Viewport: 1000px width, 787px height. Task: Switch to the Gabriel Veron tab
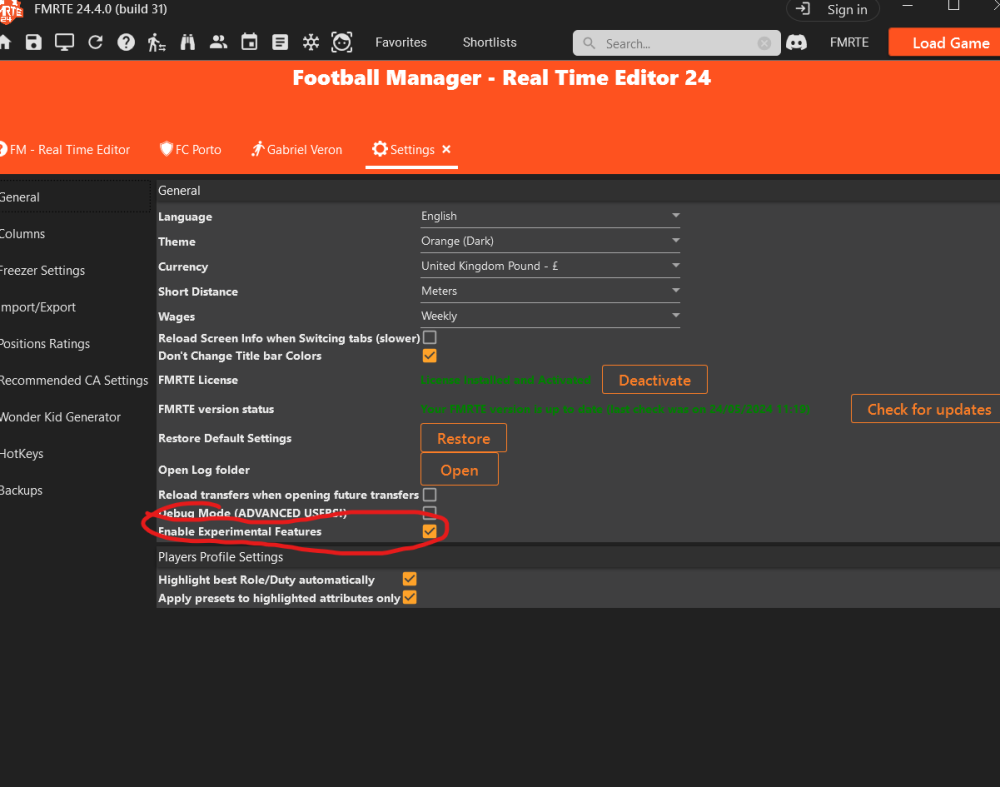pyautogui.click(x=297, y=149)
